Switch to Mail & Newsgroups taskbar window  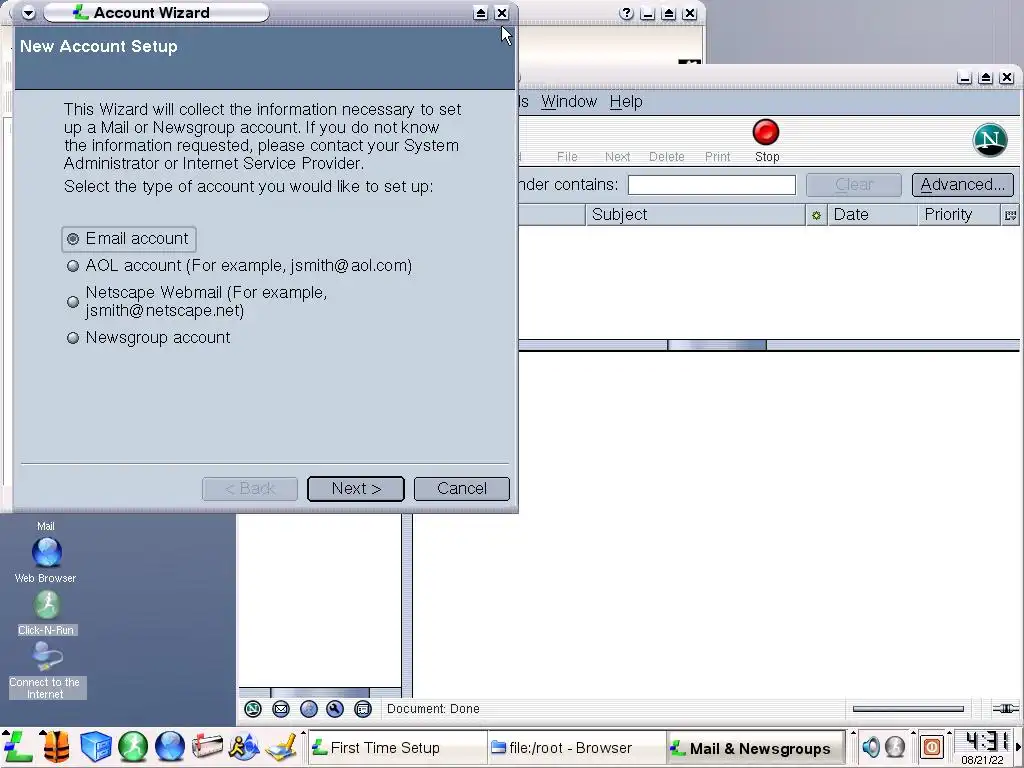755,748
